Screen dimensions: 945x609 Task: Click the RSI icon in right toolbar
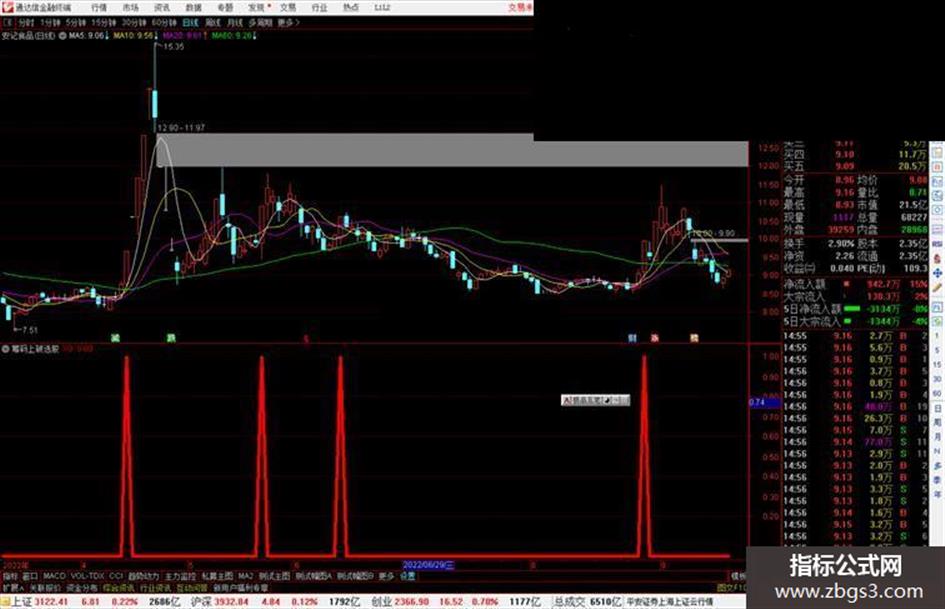937,244
